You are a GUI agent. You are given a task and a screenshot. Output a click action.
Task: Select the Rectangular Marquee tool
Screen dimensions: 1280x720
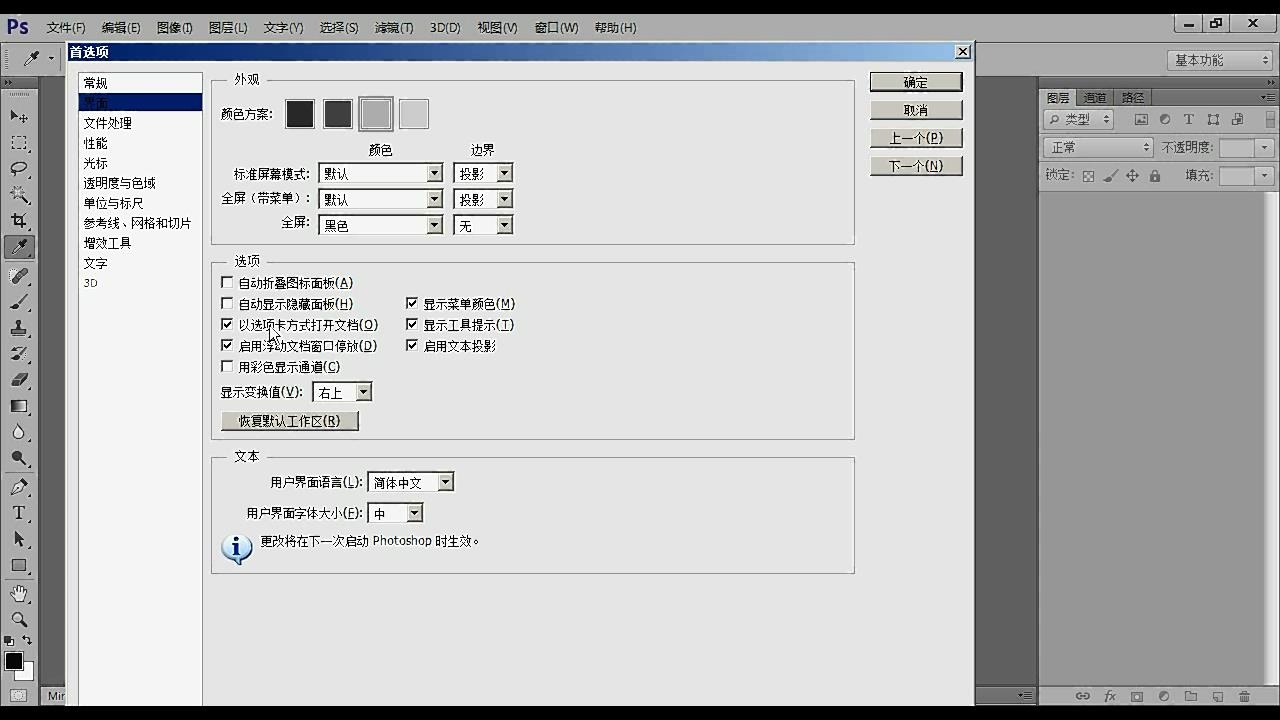(19, 143)
